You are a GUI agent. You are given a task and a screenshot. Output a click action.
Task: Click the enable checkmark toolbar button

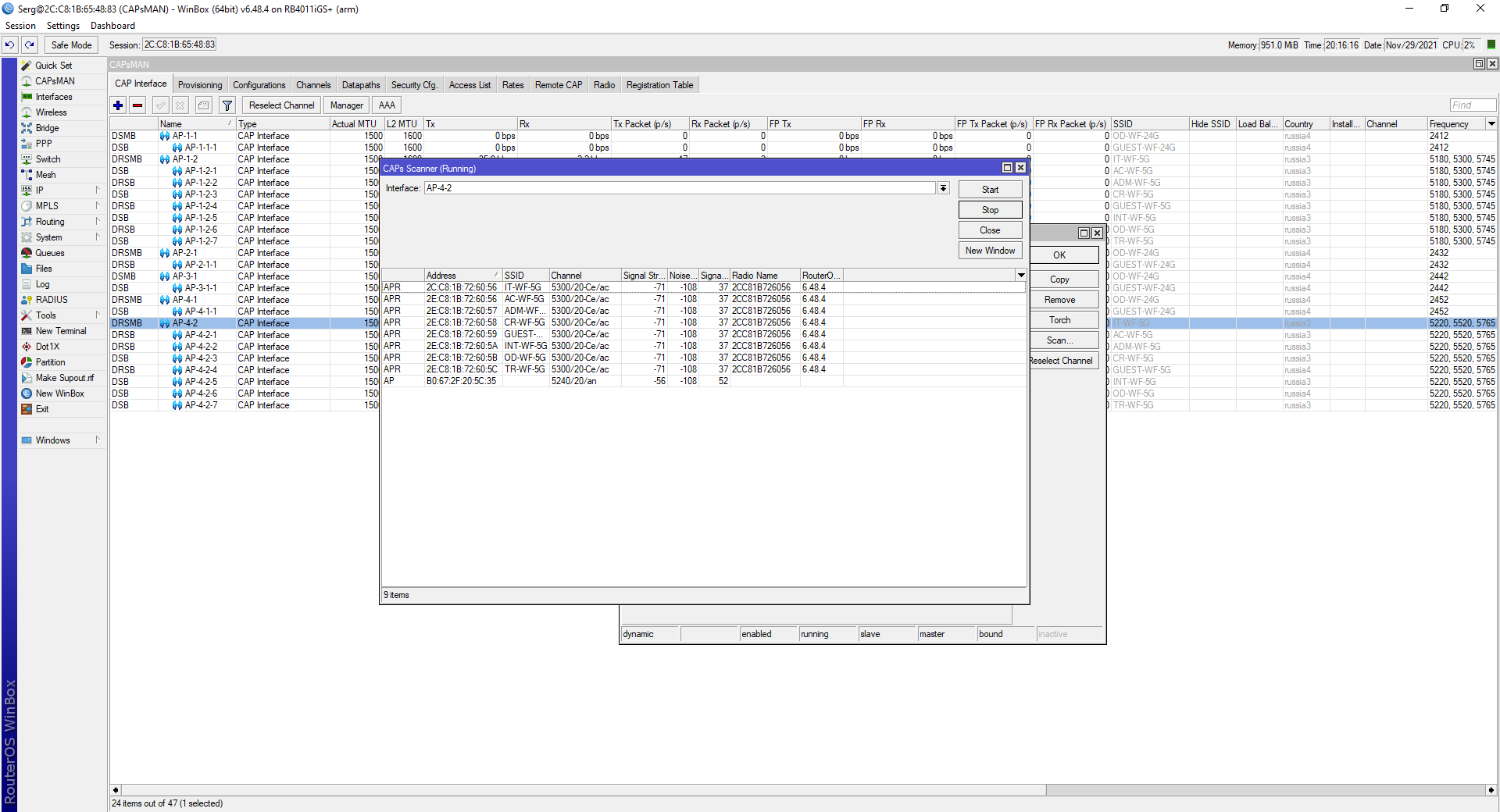[161, 105]
